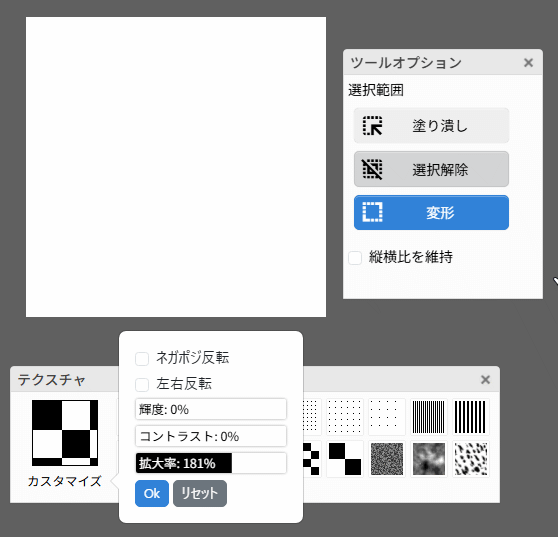The height and width of the screenshot is (537, 558).
Task: Toggle the ネガポジ反転 checkbox
Action: [x=142, y=358]
